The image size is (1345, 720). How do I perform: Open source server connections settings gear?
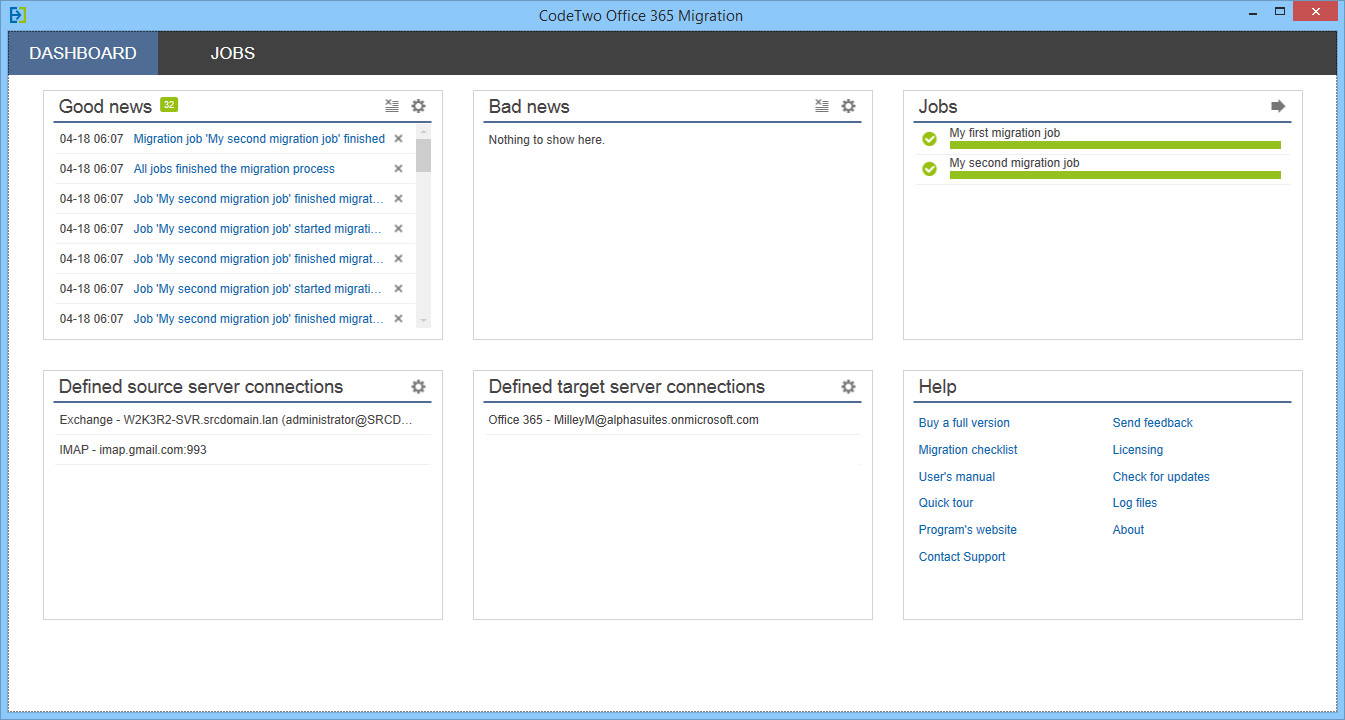pyautogui.click(x=418, y=386)
